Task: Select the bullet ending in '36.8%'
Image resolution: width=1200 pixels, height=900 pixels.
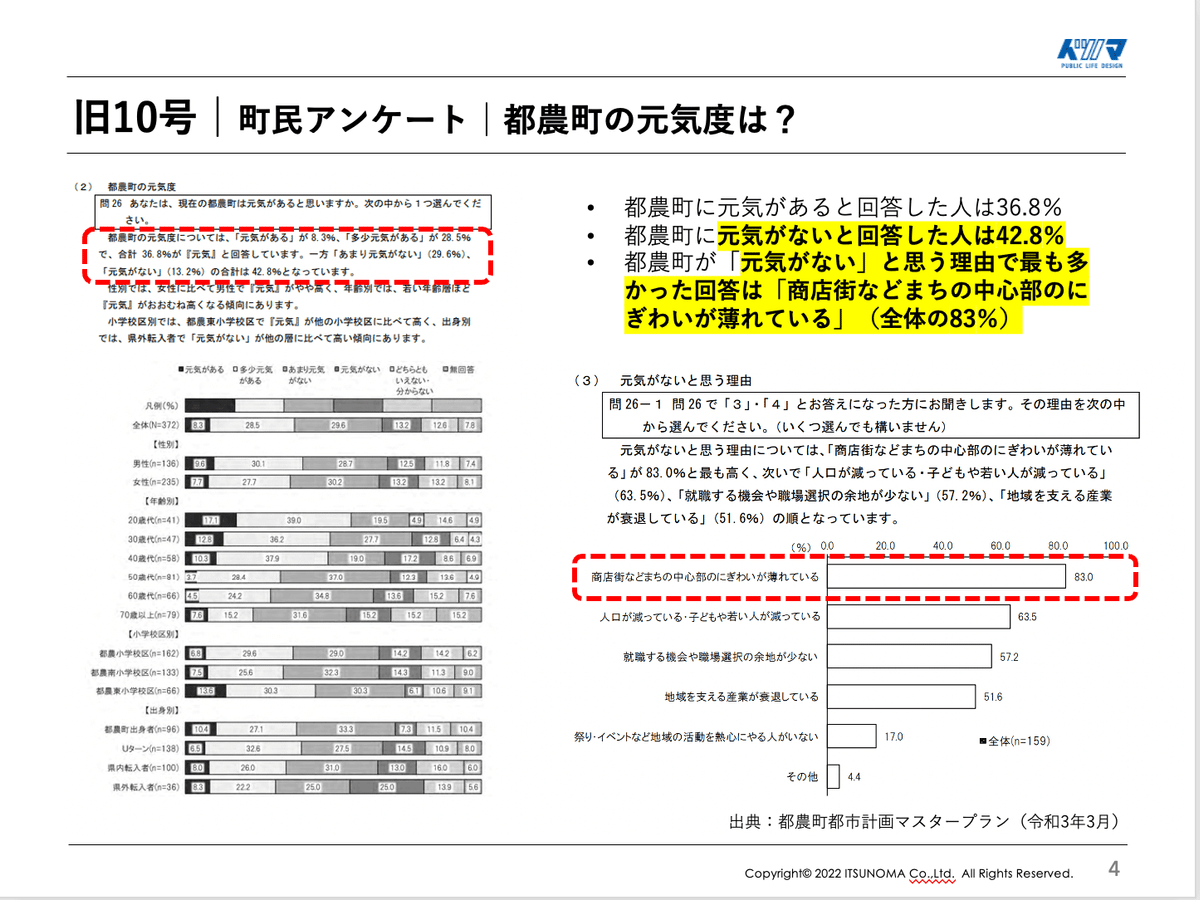Action: [842, 208]
